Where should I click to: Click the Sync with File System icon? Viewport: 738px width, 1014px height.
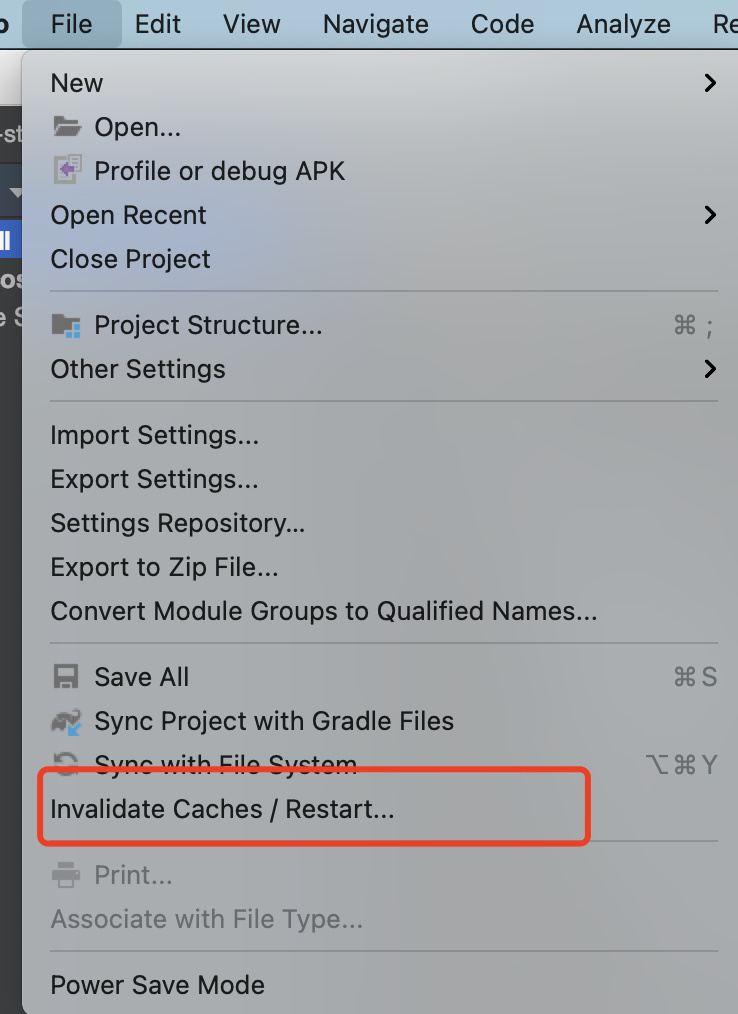66,765
